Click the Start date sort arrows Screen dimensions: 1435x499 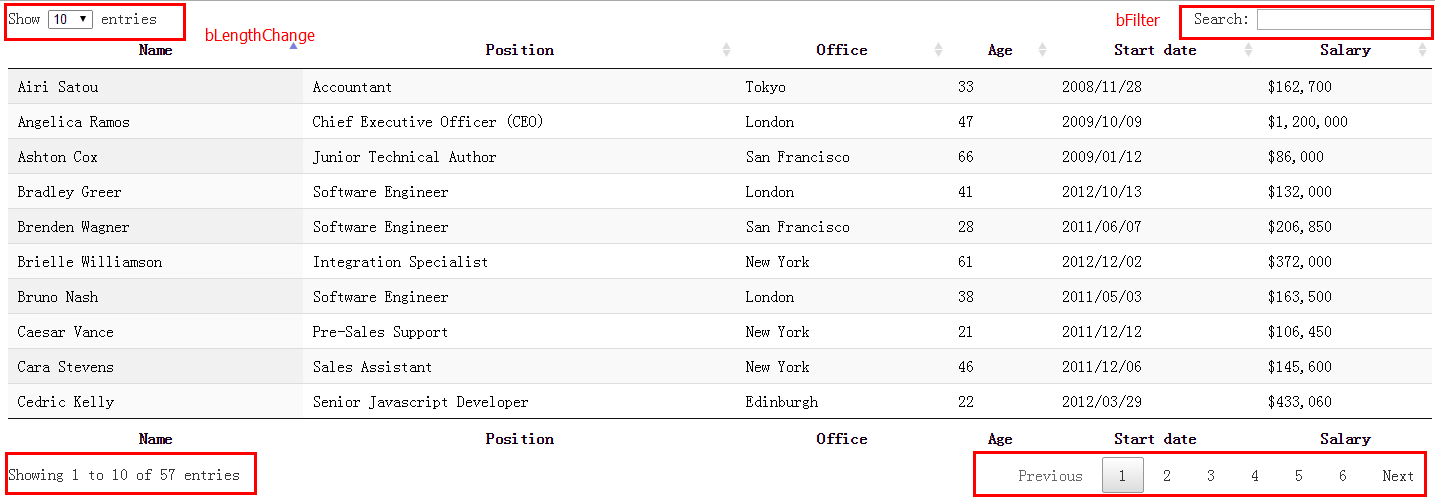tap(1248, 50)
